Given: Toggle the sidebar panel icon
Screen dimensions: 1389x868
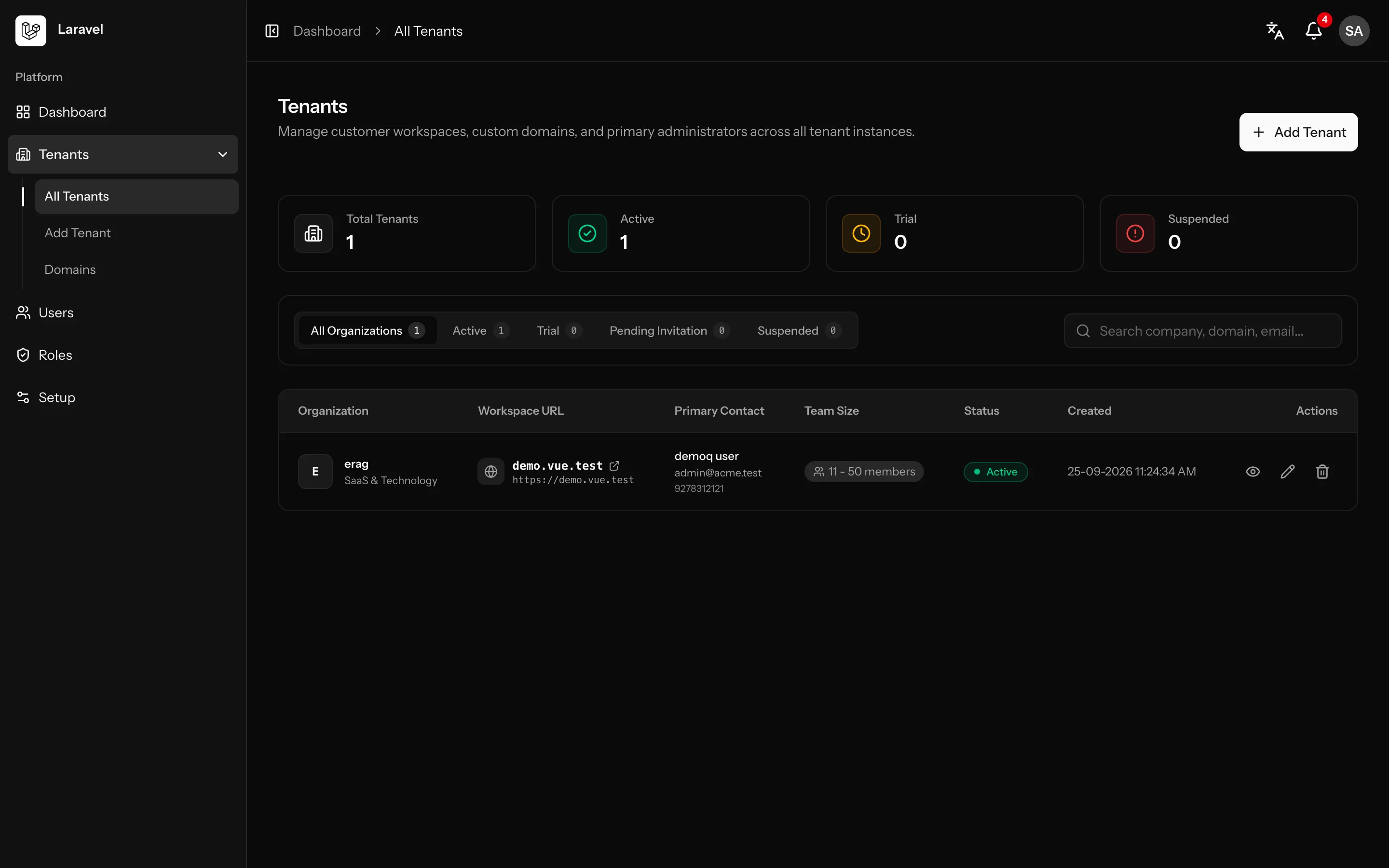Looking at the screenshot, I should tap(272, 31).
